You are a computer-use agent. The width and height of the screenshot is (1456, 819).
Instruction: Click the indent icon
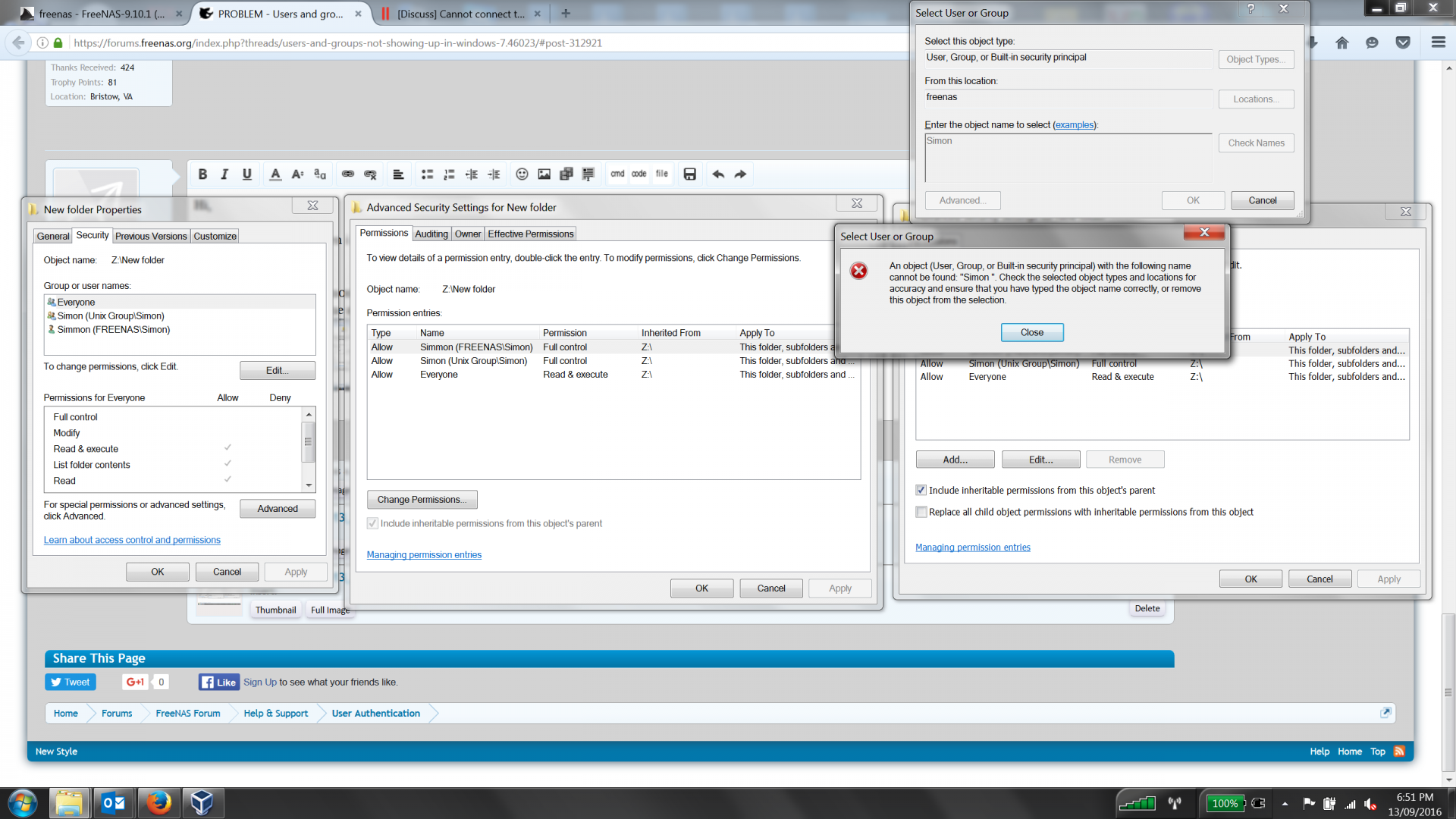(494, 174)
